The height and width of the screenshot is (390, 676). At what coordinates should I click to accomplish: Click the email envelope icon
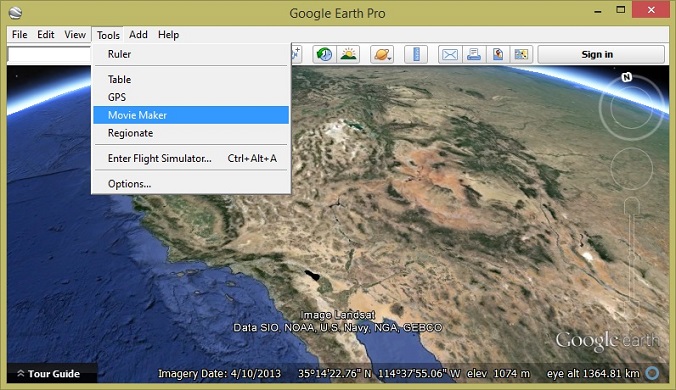pos(450,54)
